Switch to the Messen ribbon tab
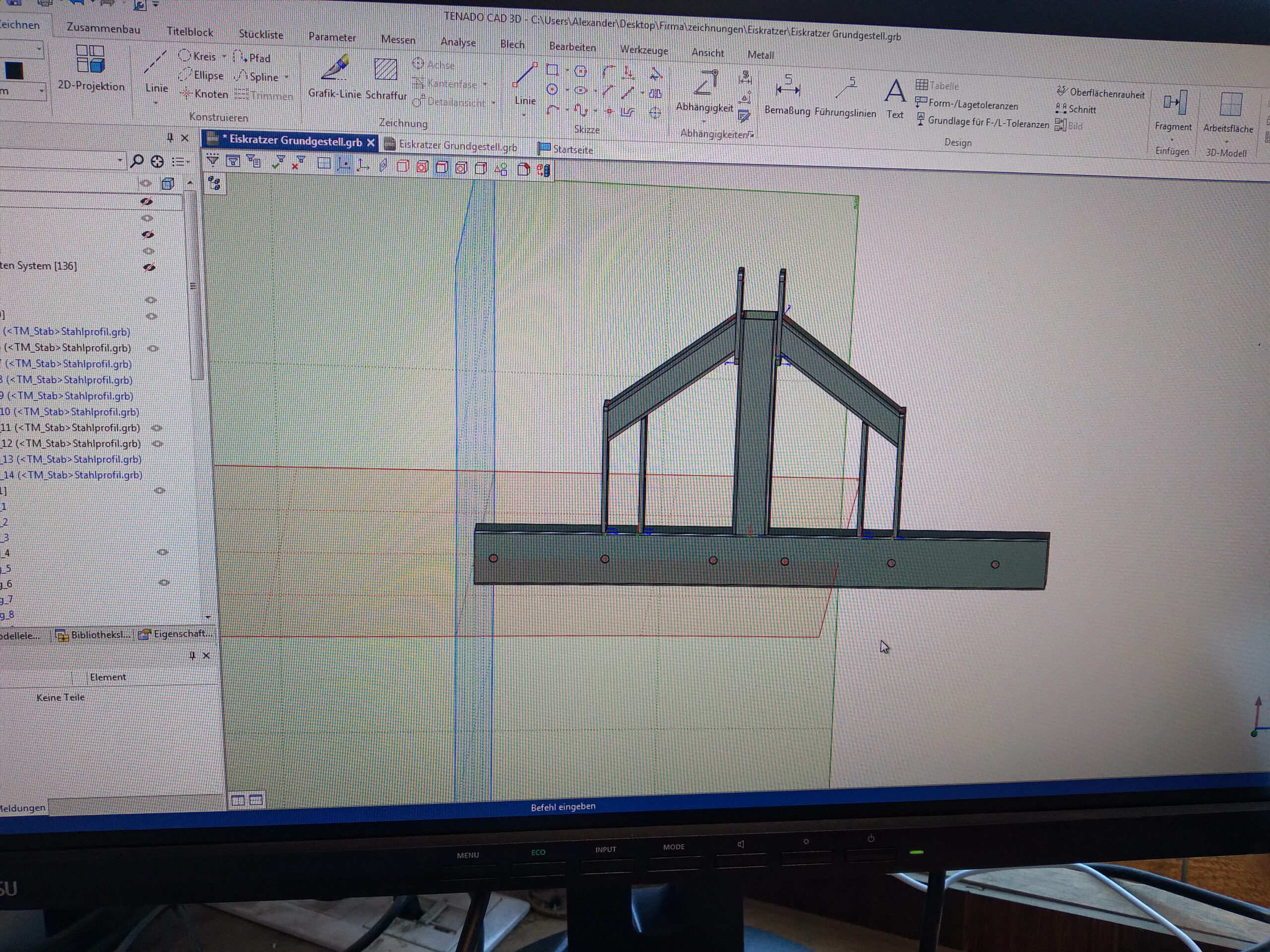 tap(398, 40)
